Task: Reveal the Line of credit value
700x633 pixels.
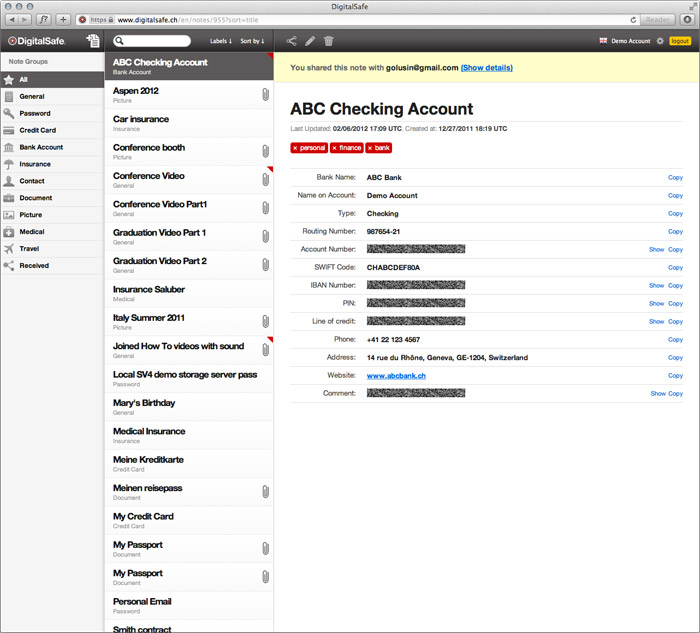Action: pos(656,321)
